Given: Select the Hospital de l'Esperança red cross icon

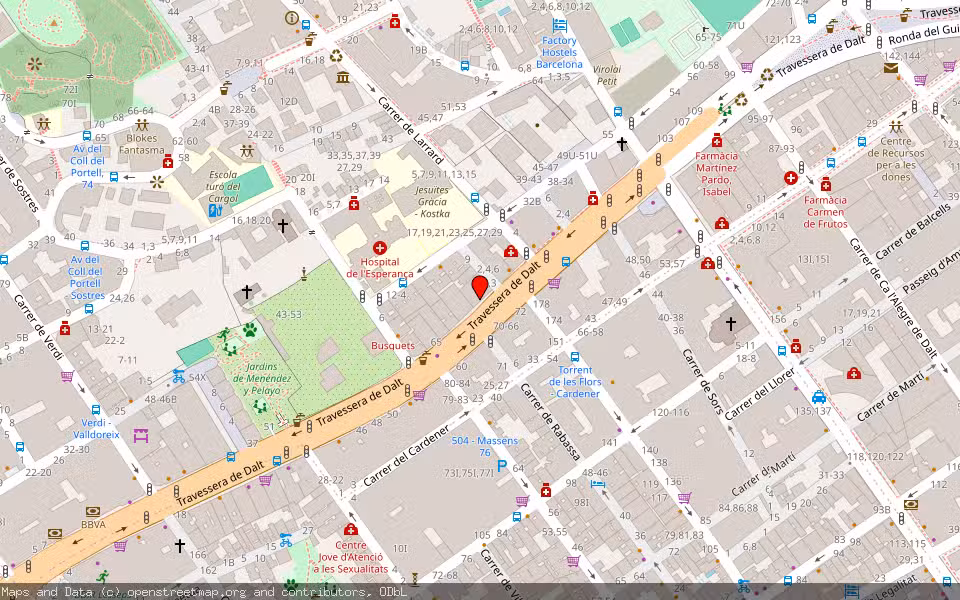Looking at the screenshot, I should [x=380, y=248].
